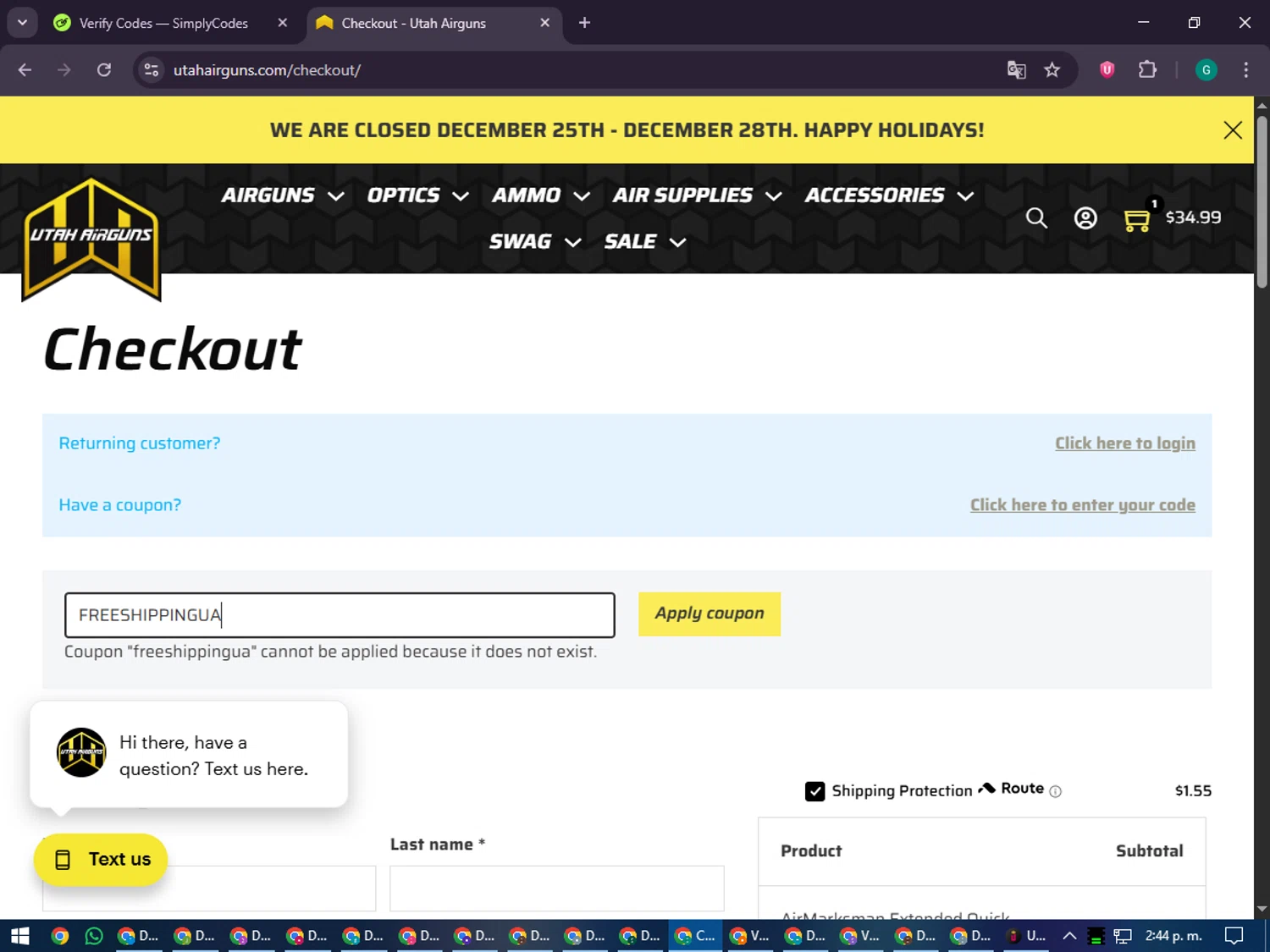Open the WhatsApp taskbar icon
This screenshot has height=952, width=1270.
(94, 936)
